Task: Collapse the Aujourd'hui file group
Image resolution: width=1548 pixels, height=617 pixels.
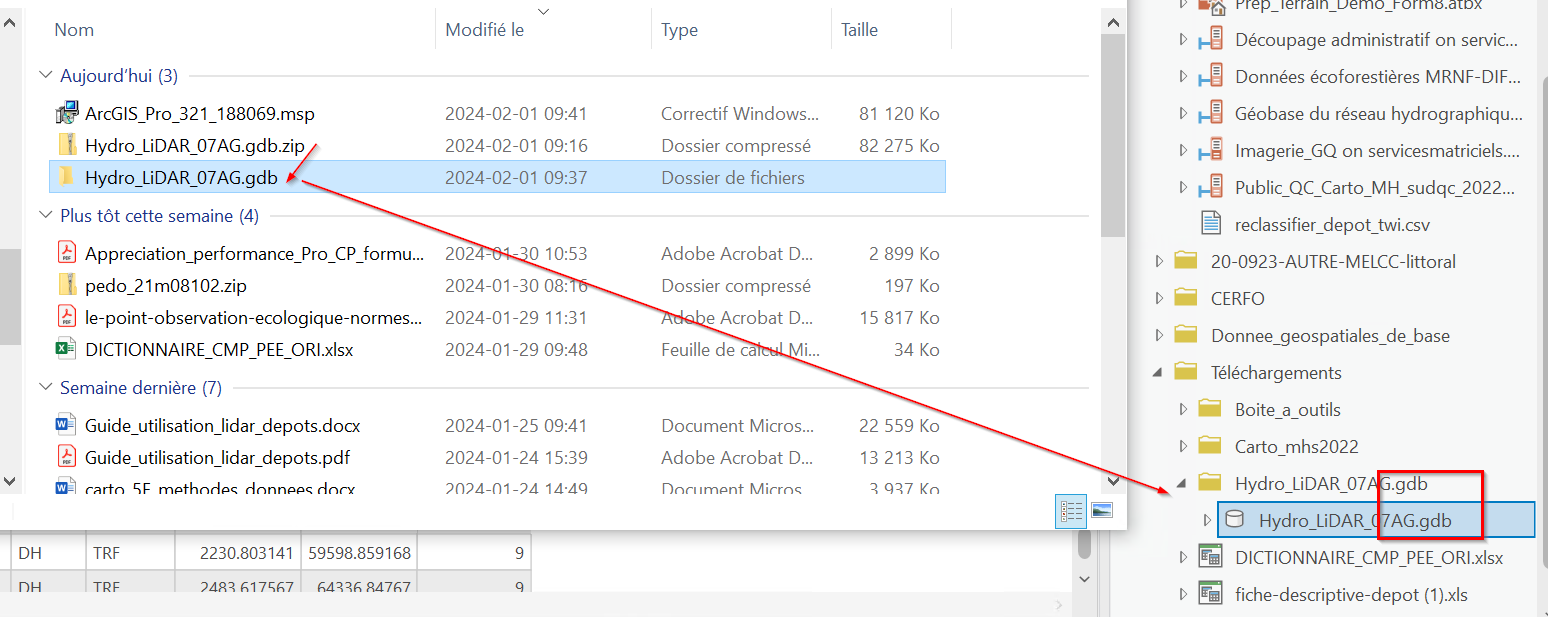Action: (44, 74)
